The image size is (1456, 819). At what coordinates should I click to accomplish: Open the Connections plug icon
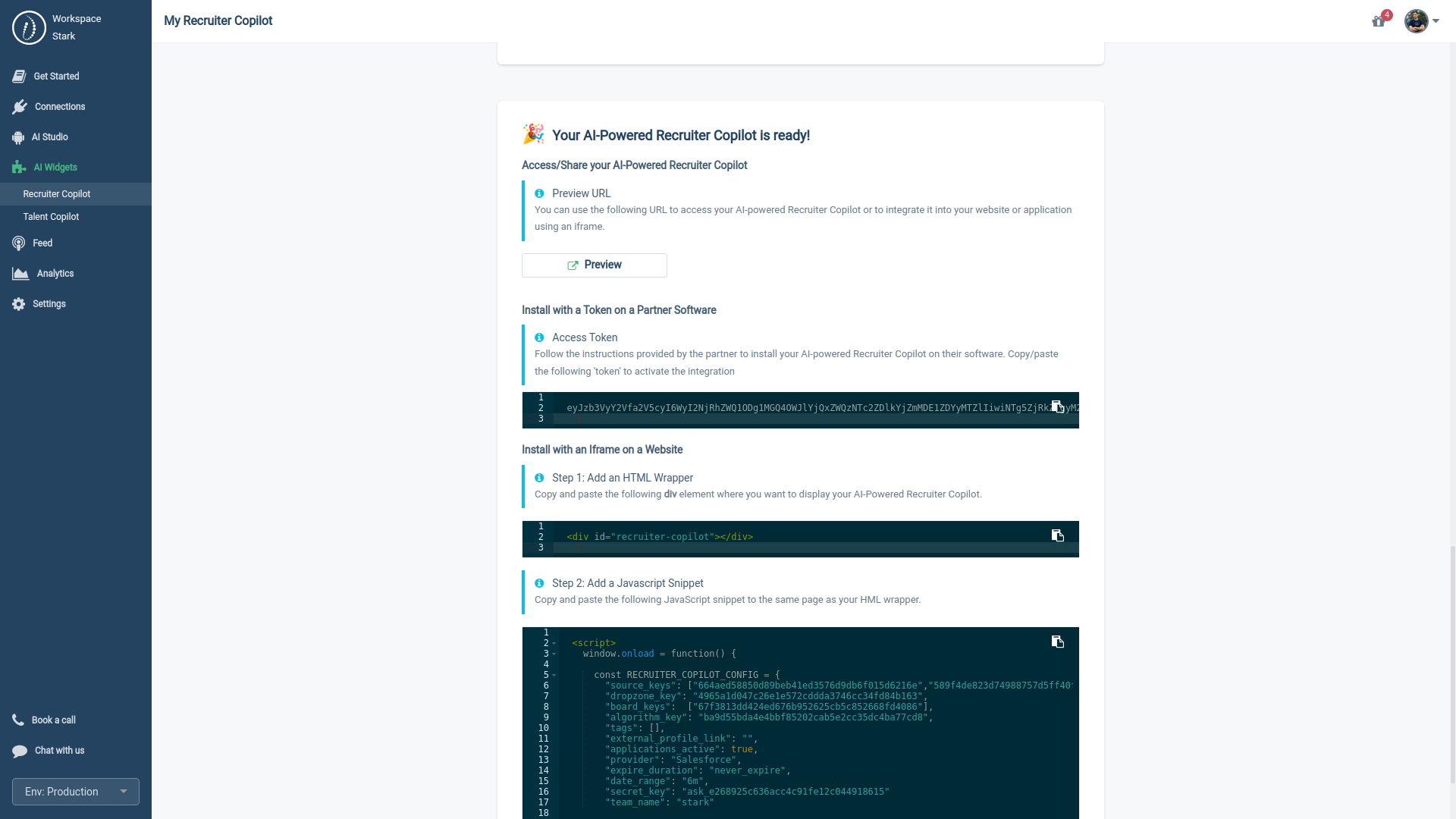(20, 107)
